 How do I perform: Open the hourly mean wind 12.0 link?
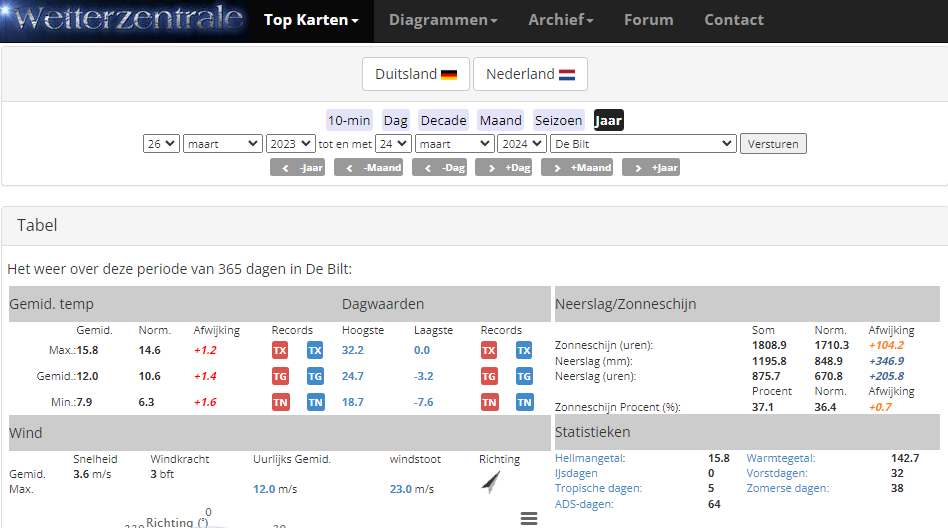264,489
